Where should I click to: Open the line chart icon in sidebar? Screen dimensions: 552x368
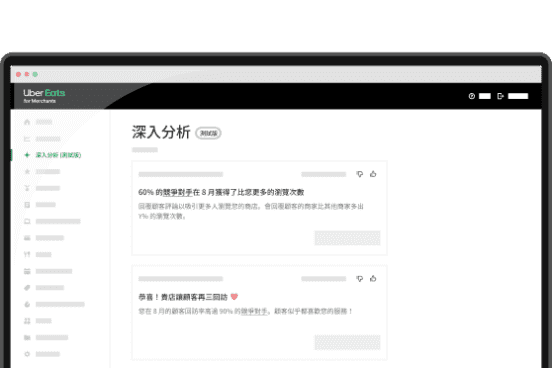tap(27, 139)
